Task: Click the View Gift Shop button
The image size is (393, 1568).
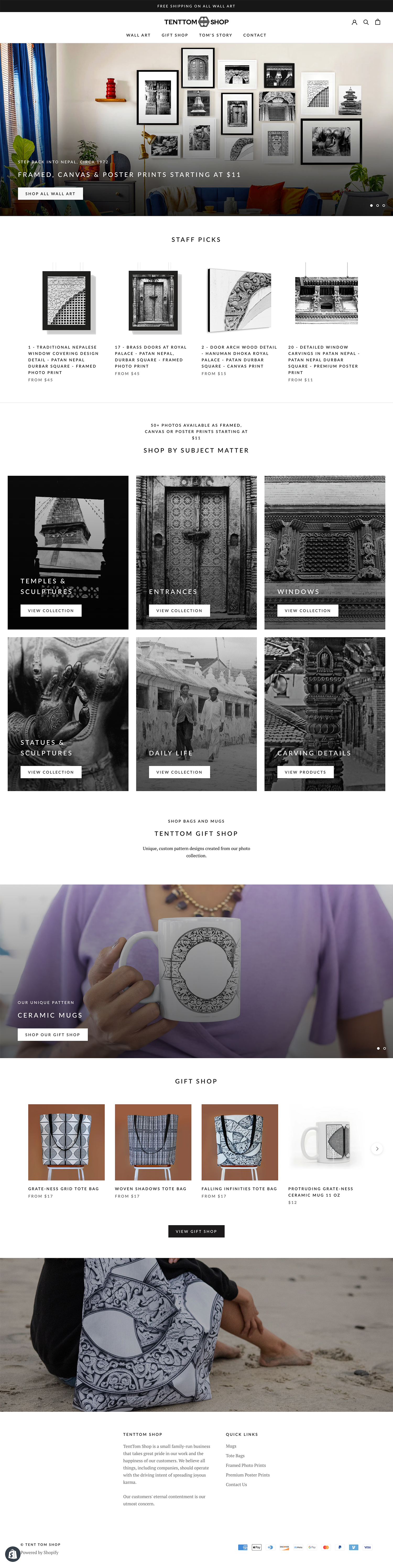Action: 196,1231
